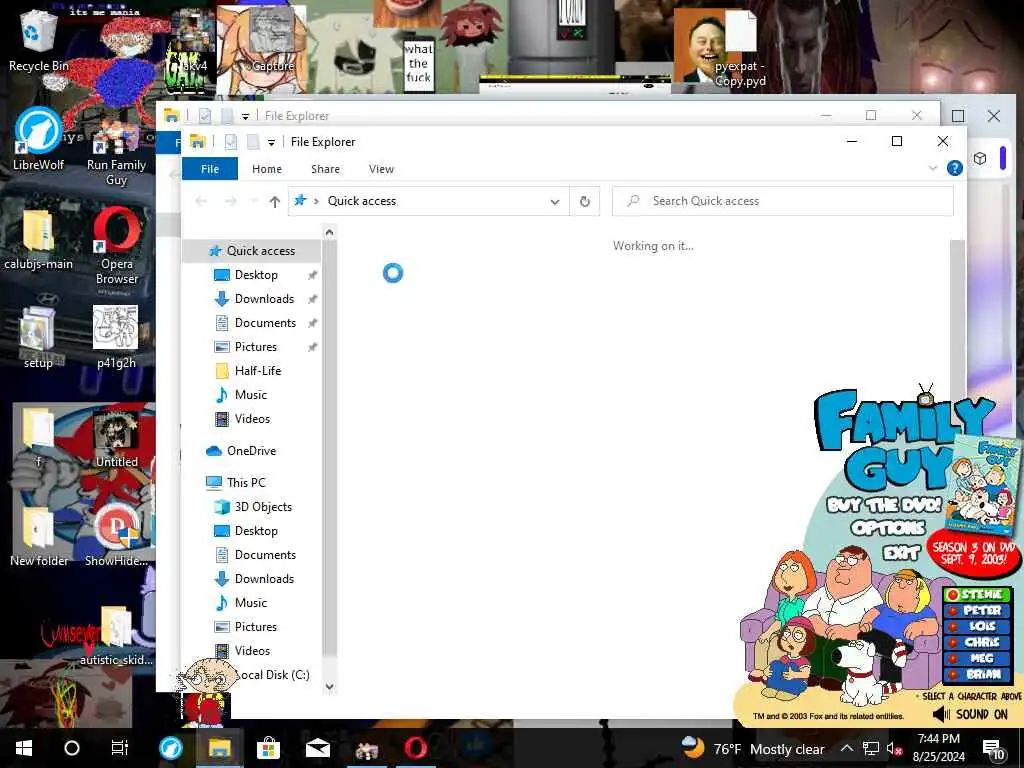
Task: Select the p41g2h image file
Action: 116,337
